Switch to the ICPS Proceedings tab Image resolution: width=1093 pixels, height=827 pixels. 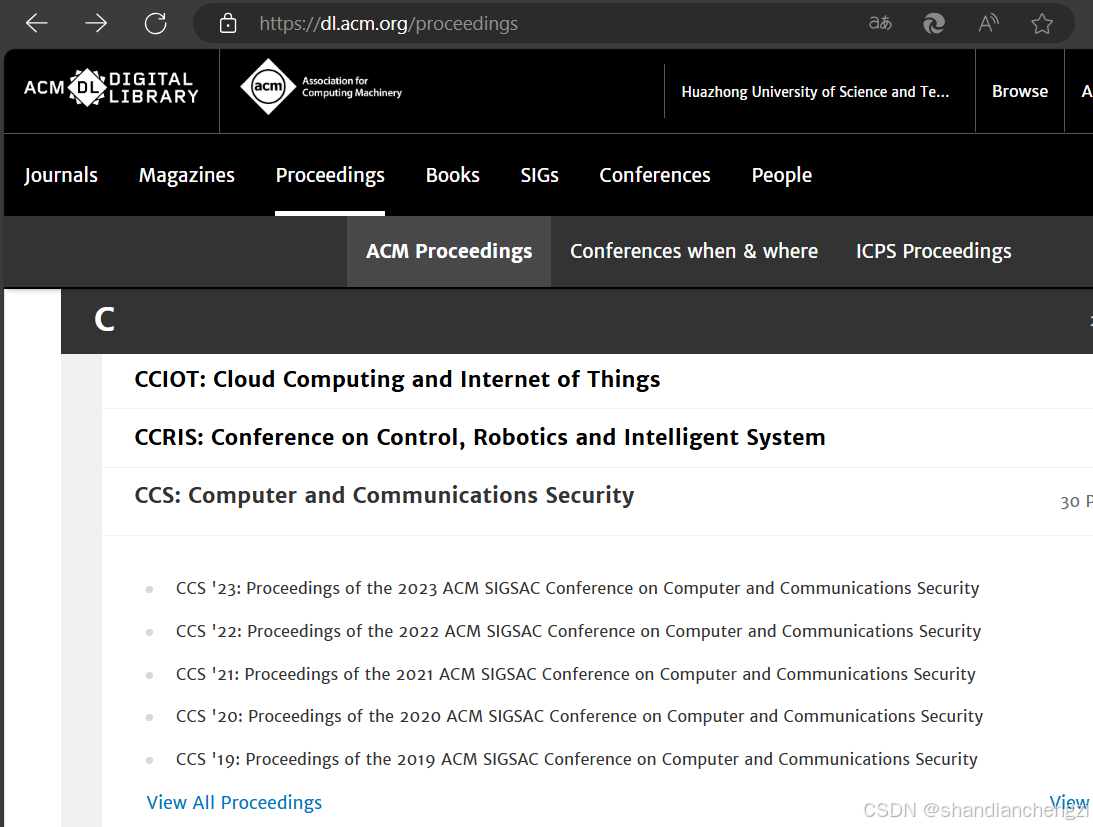(x=933, y=251)
